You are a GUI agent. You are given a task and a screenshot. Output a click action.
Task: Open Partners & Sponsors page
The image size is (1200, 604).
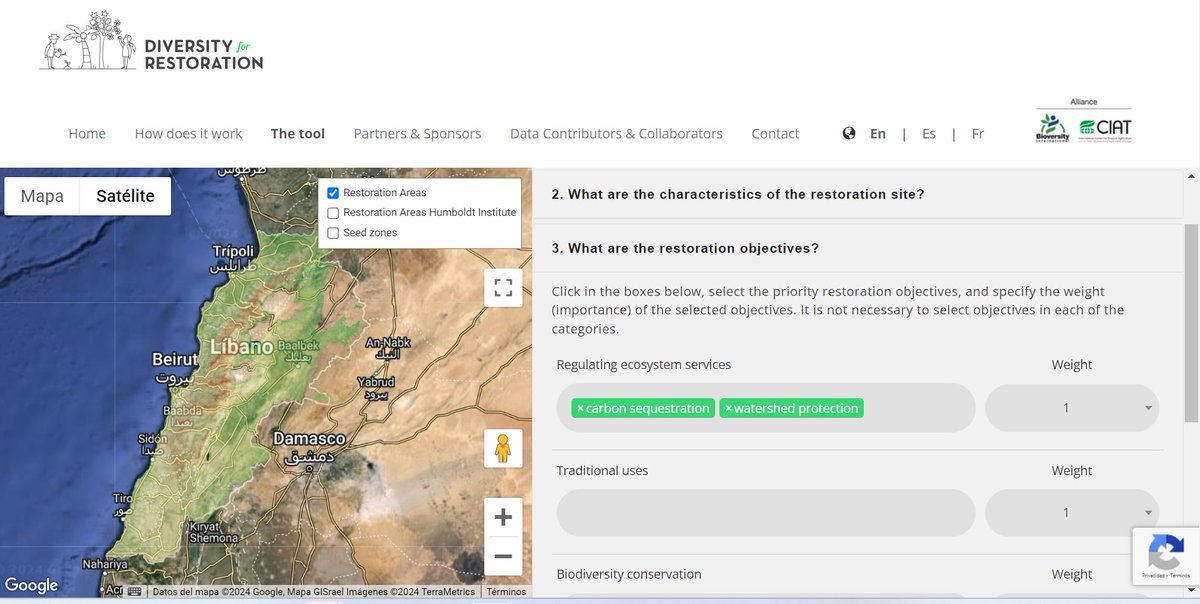(x=417, y=133)
